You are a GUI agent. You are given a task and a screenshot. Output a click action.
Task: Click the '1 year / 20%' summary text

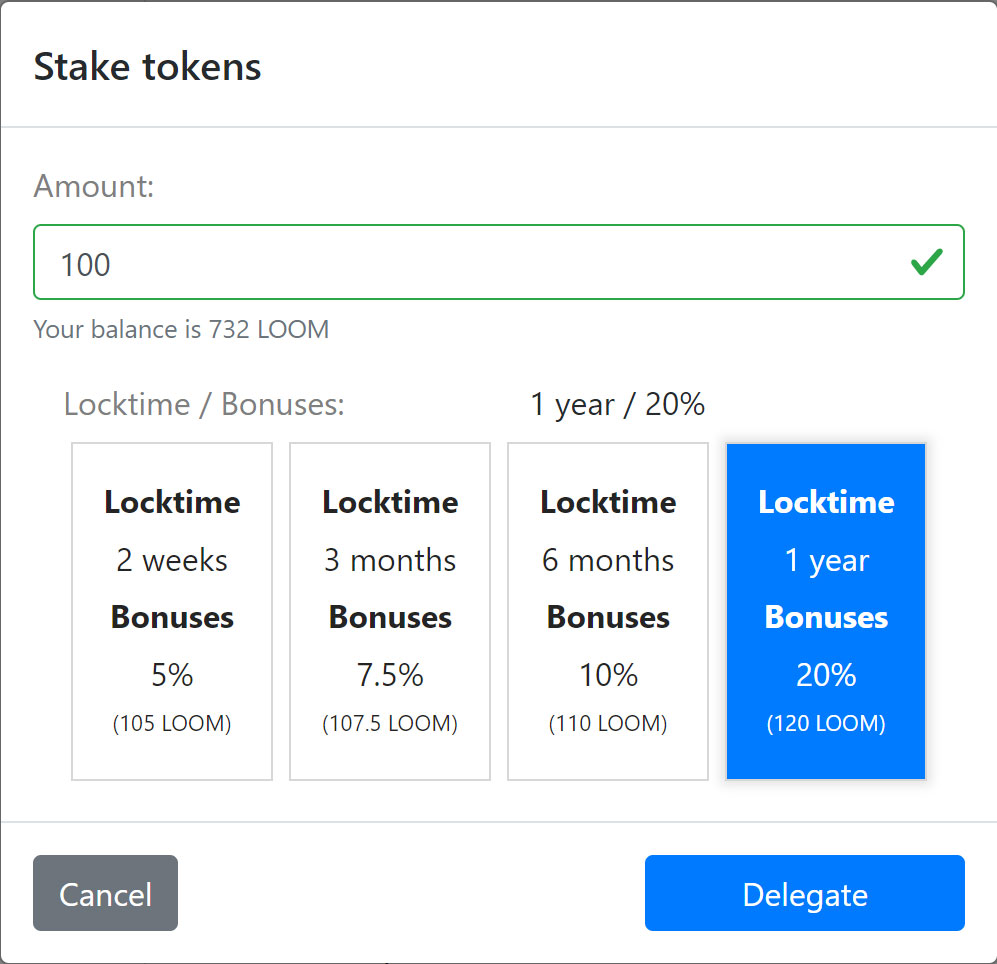coord(617,404)
